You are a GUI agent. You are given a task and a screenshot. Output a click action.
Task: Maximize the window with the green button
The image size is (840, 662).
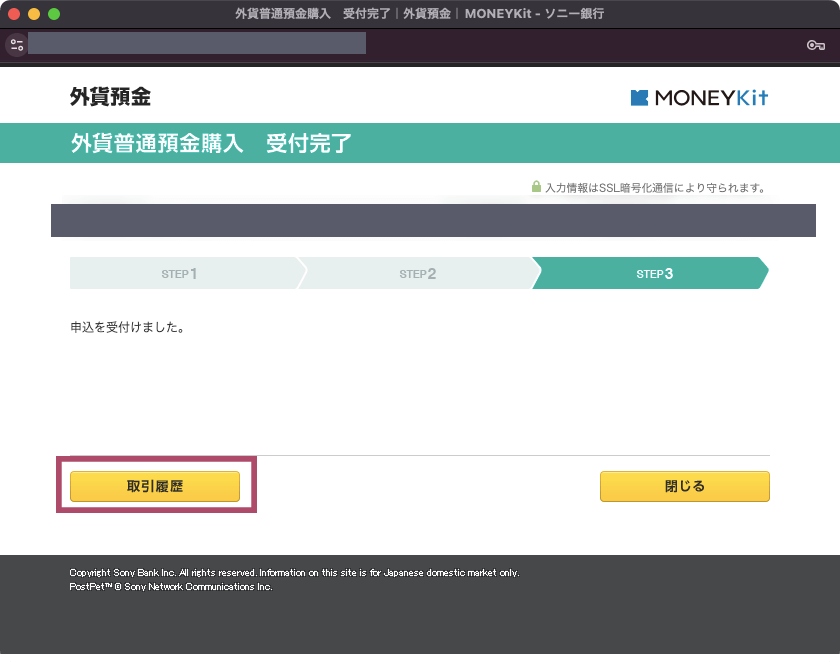coord(54,14)
